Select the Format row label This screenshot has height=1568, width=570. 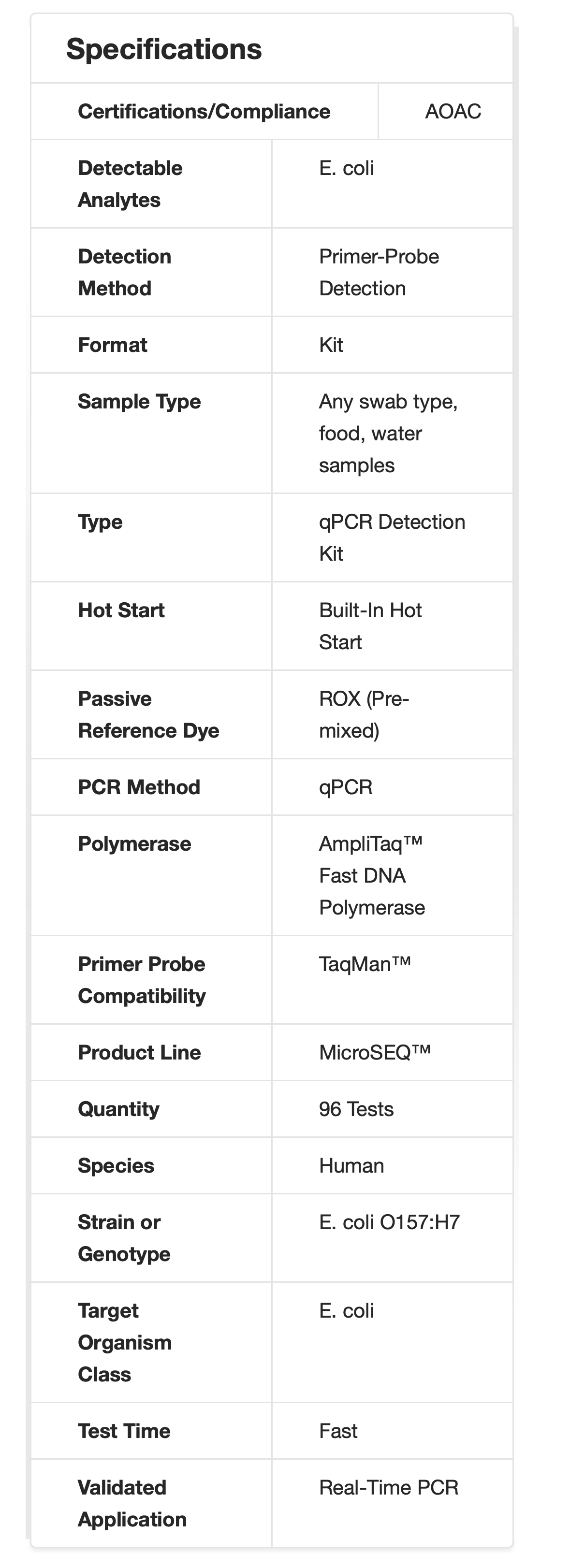click(x=113, y=345)
